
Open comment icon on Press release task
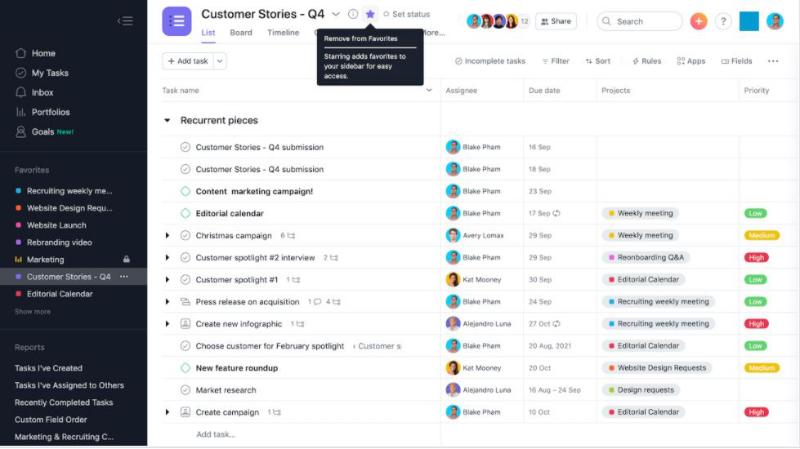[x=317, y=302]
